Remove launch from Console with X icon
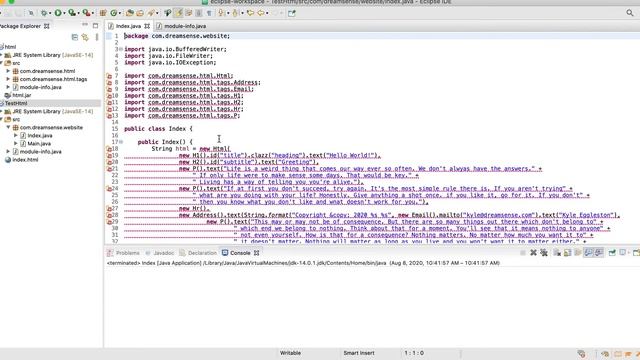Image resolution: width=640 pixels, height=360 pixels. coord(533,253)
